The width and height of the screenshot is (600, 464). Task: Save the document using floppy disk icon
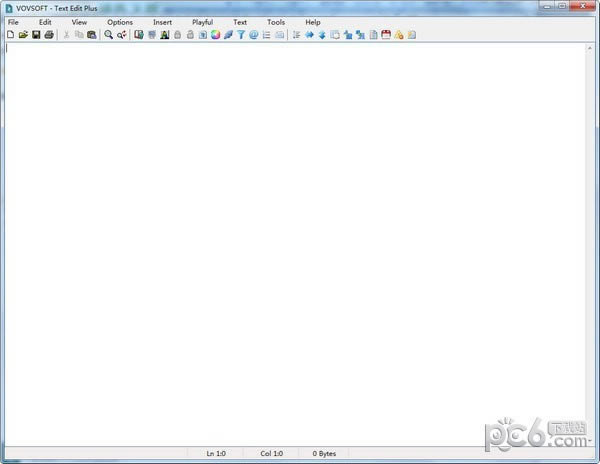tap(36, 35)
